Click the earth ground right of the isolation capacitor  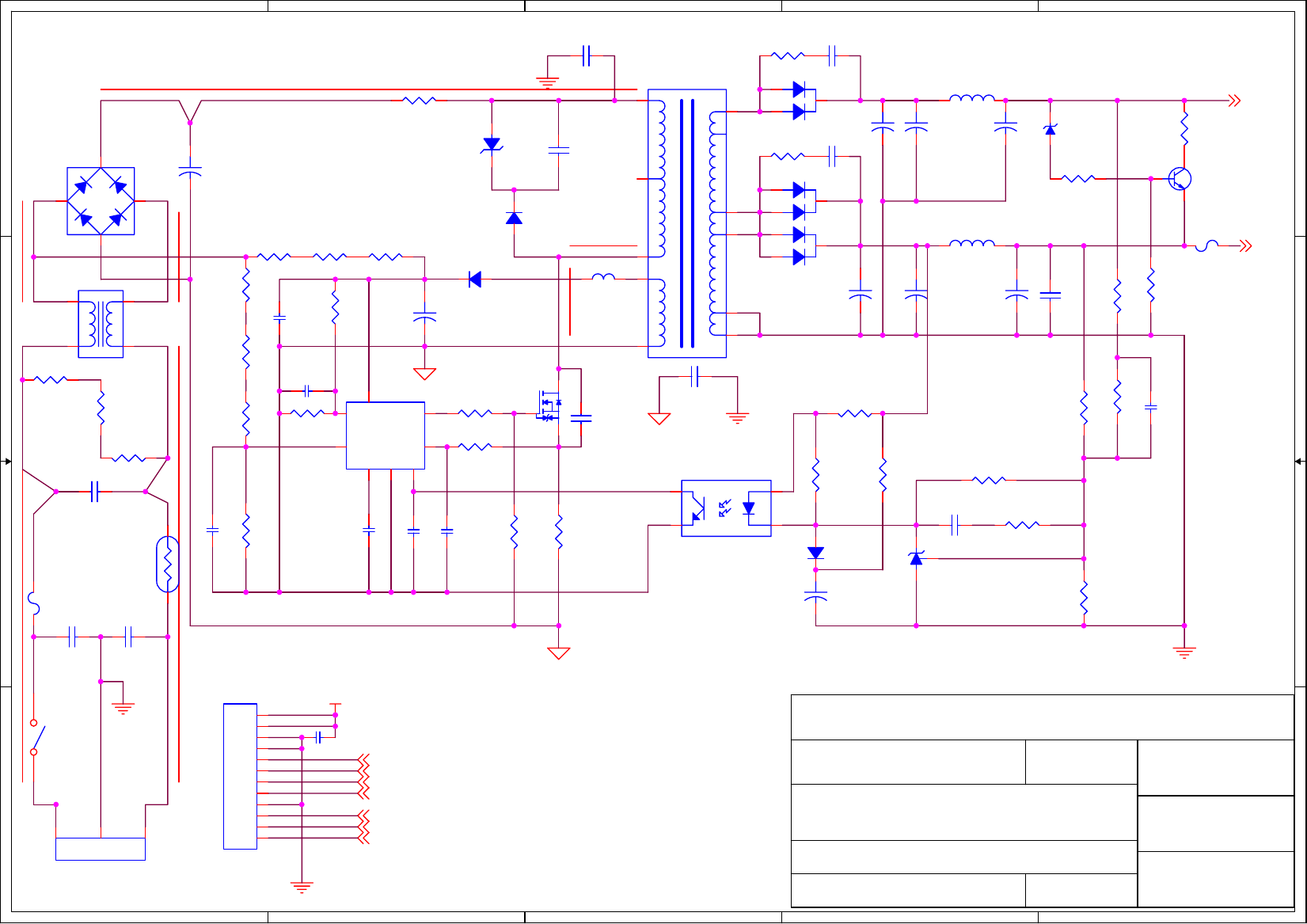pyautogui.click(x=738, y=419)
